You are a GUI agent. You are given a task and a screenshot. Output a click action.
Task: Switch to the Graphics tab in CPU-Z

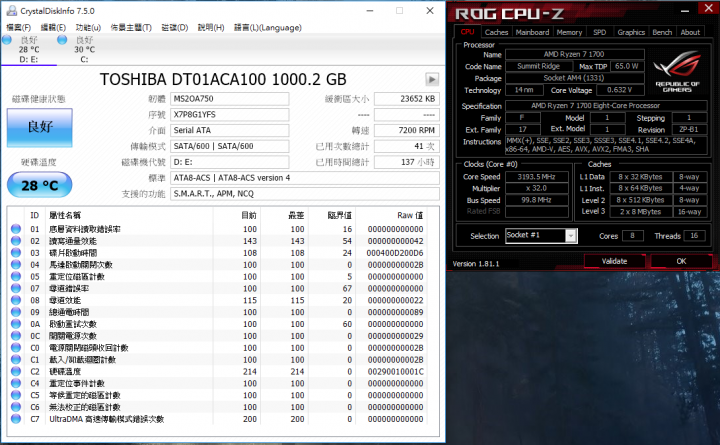point(631,32)
